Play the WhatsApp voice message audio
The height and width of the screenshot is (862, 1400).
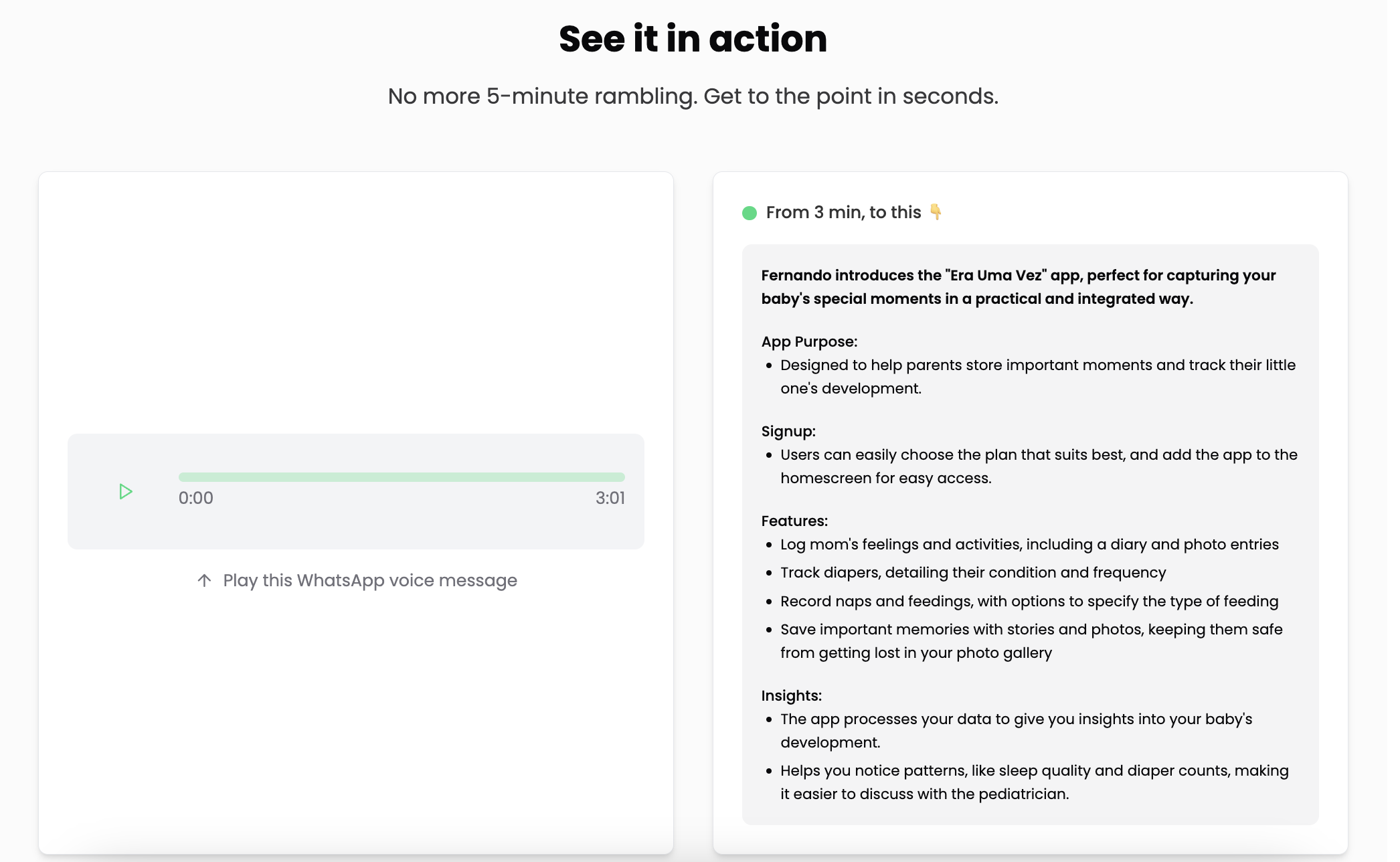tap(125, 492)
